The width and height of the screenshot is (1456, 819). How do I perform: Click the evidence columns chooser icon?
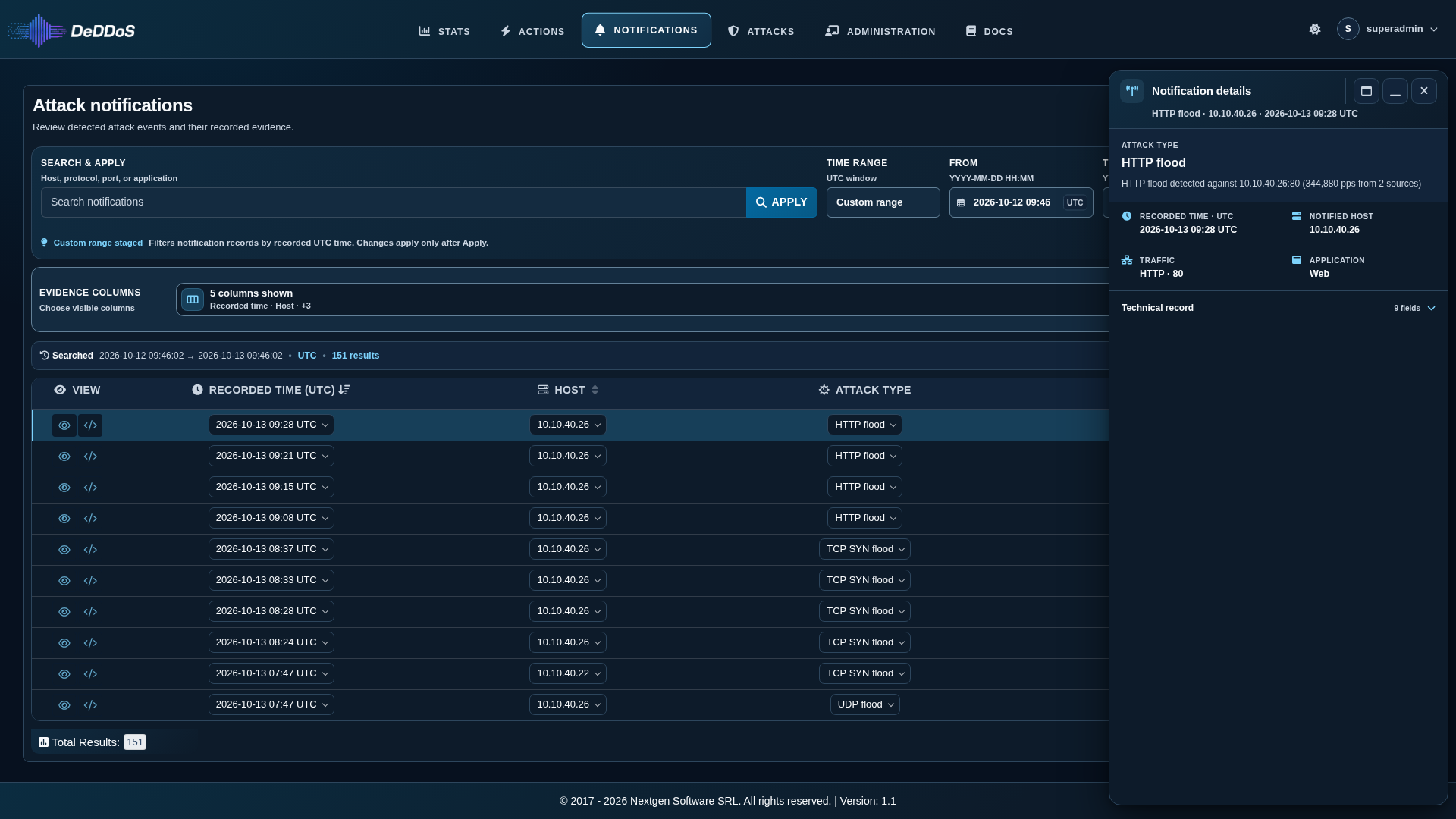(x=193, y=300)
